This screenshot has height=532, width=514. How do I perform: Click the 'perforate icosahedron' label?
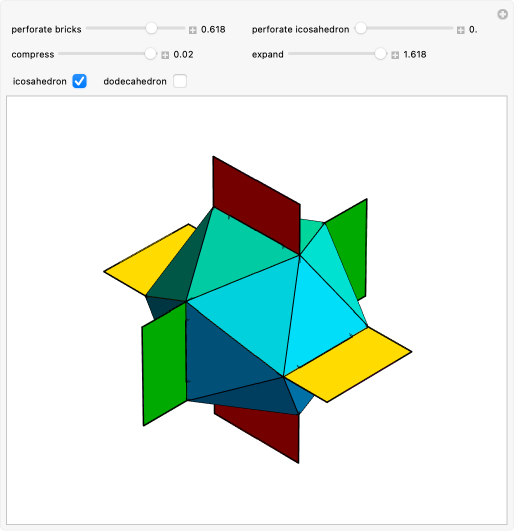pos(301,30)
